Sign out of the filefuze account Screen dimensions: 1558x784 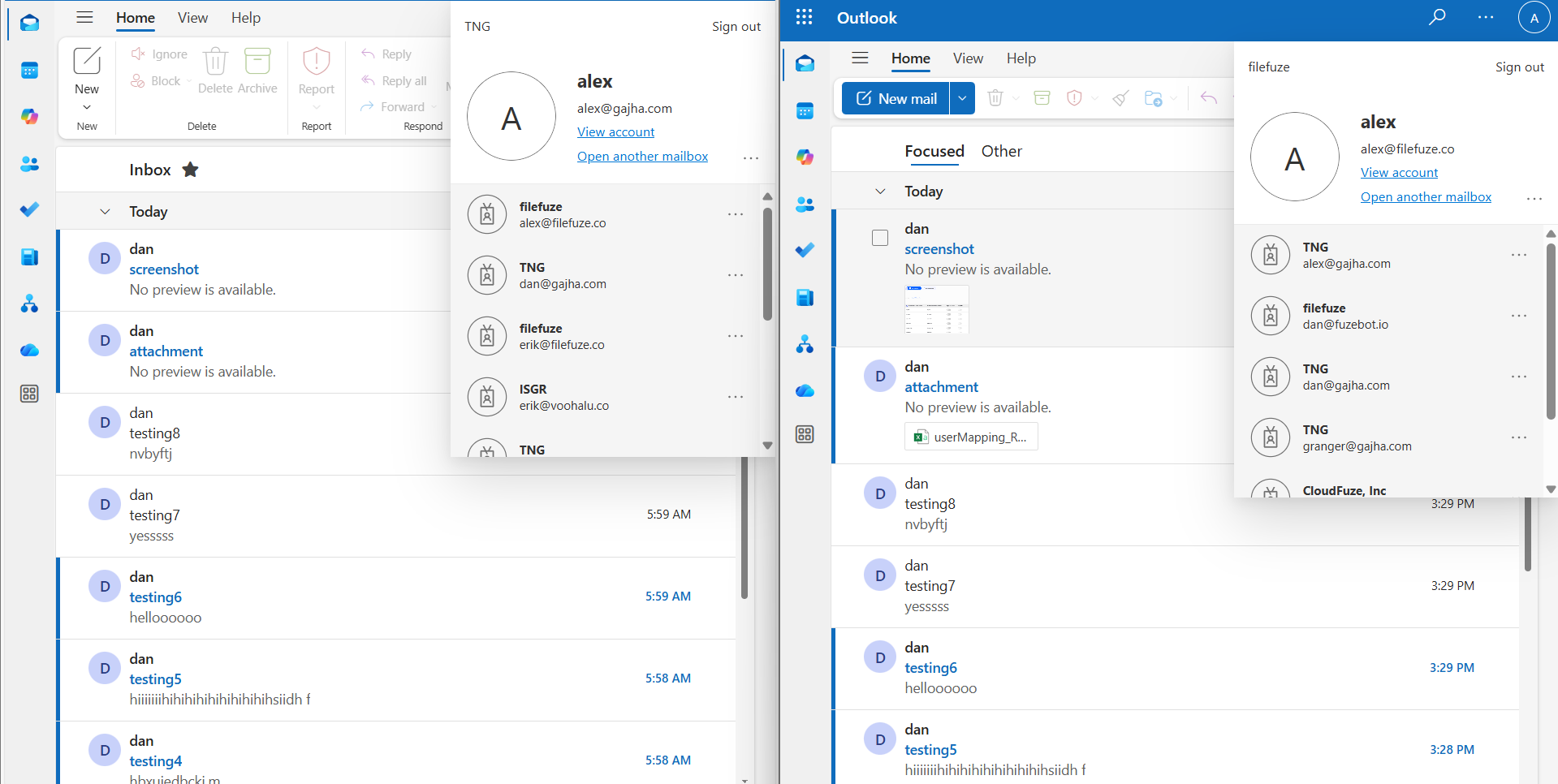[x=1519, y=67]
